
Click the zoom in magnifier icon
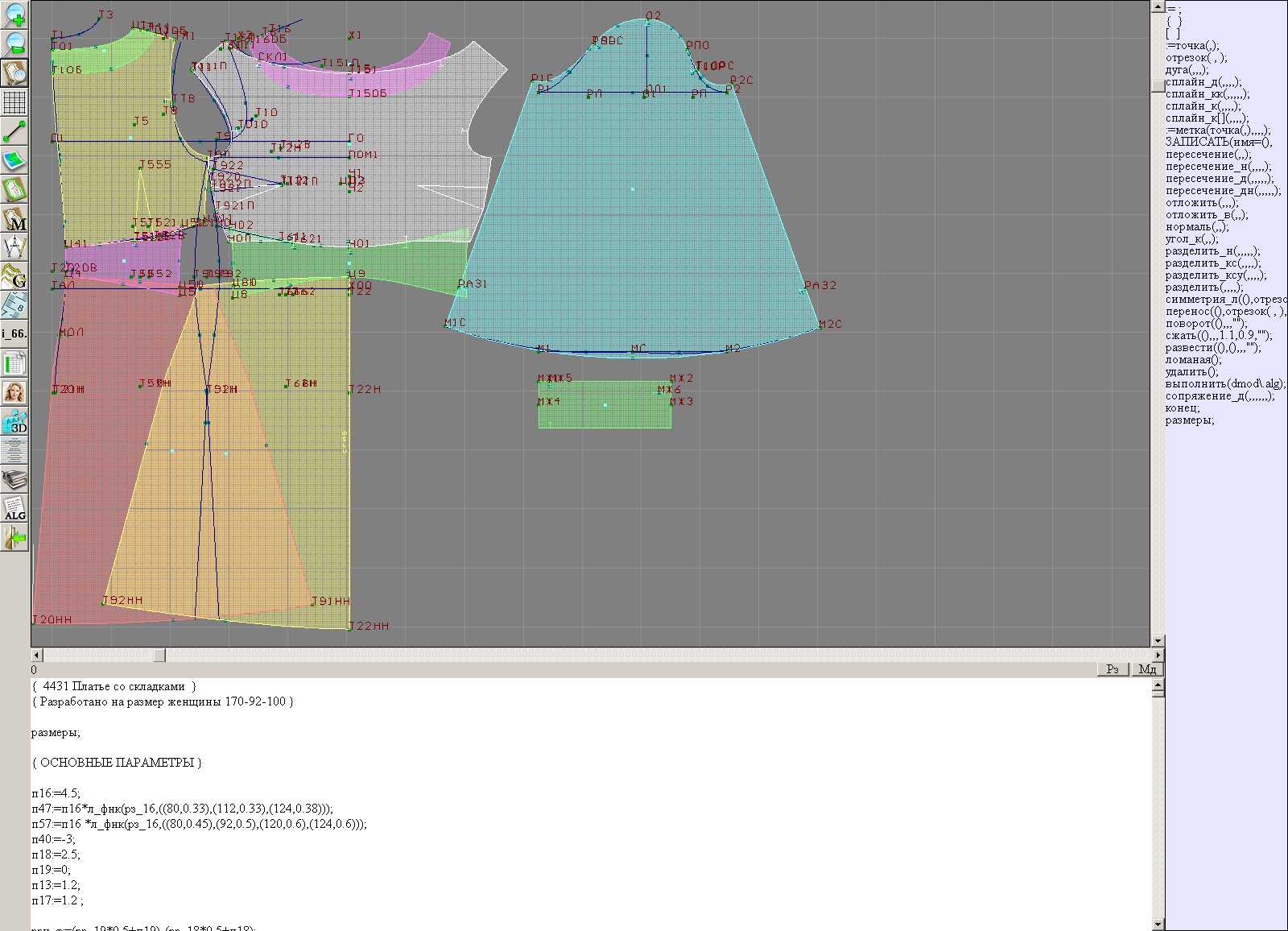(x=15, y=14)
